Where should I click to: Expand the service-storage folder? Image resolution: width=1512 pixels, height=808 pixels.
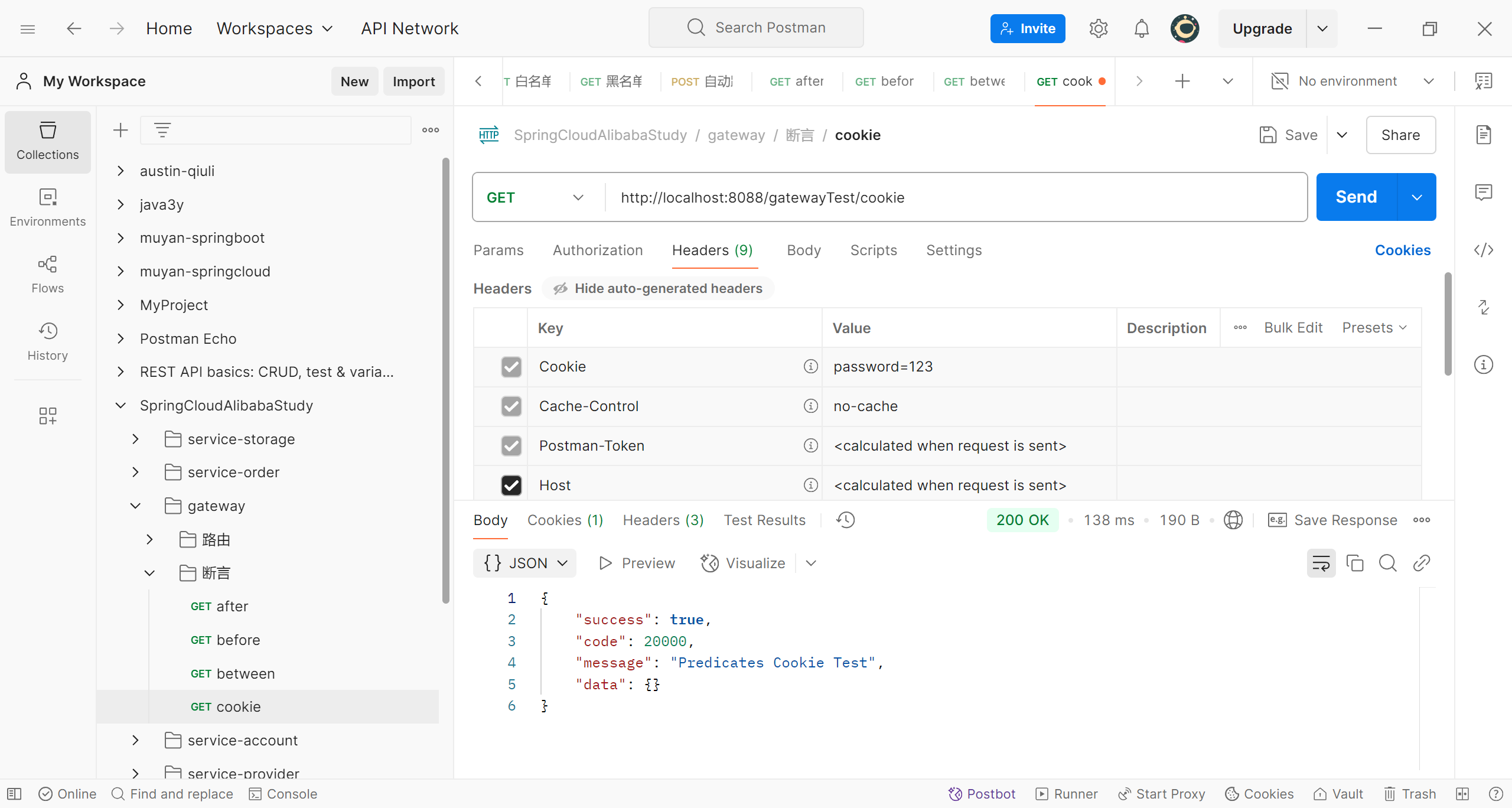tap(135, 439)
